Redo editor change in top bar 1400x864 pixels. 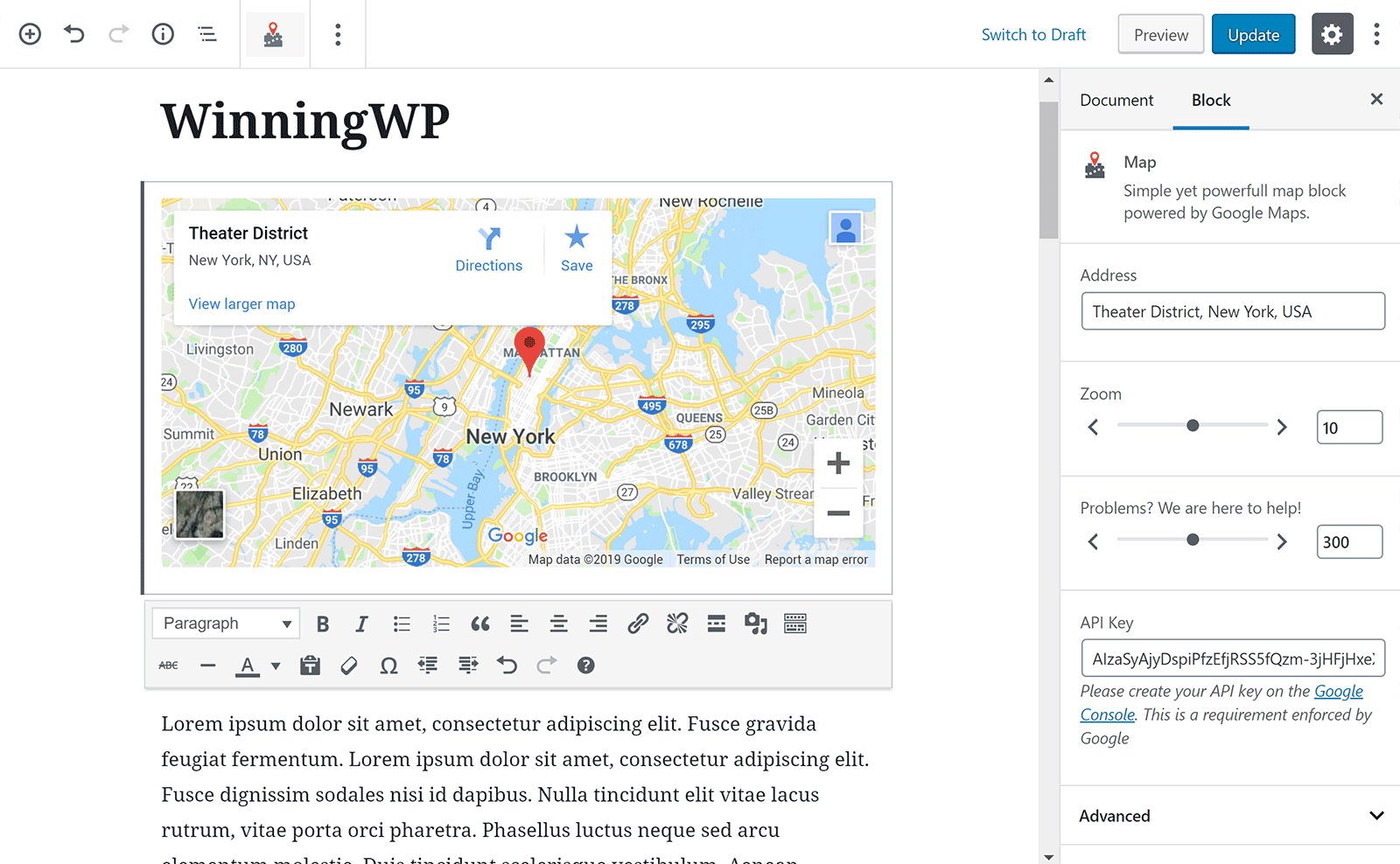119,34
